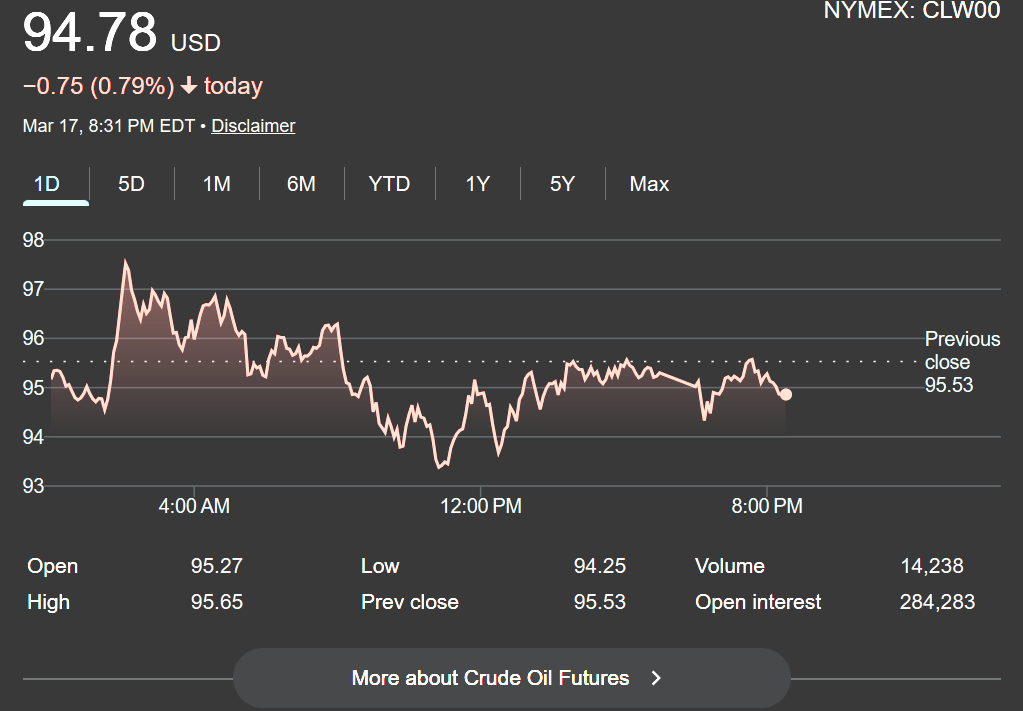This screenshot has width=1023, height=711.
Task: Open the 1M chart range
Action: pyautogui.click(x=216, y=184)
